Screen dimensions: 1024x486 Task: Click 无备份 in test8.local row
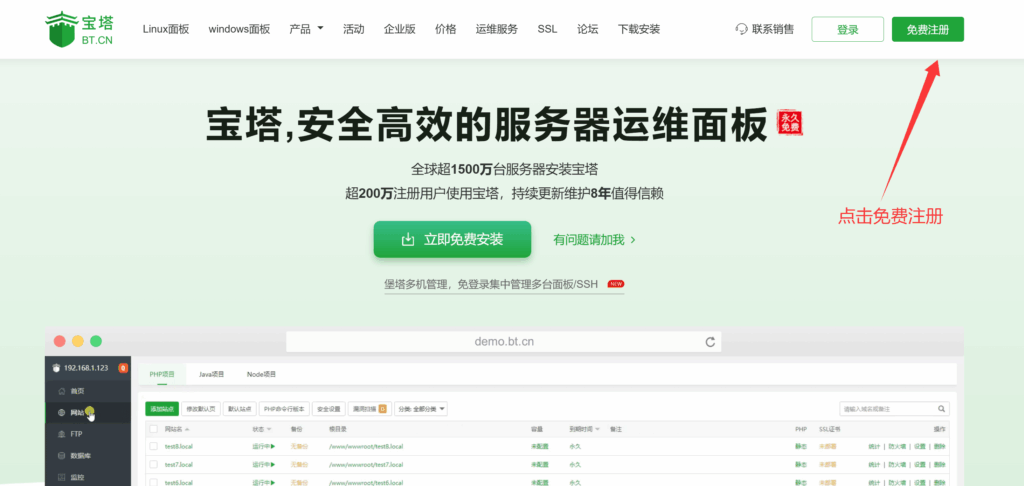(x=299, y=446)
